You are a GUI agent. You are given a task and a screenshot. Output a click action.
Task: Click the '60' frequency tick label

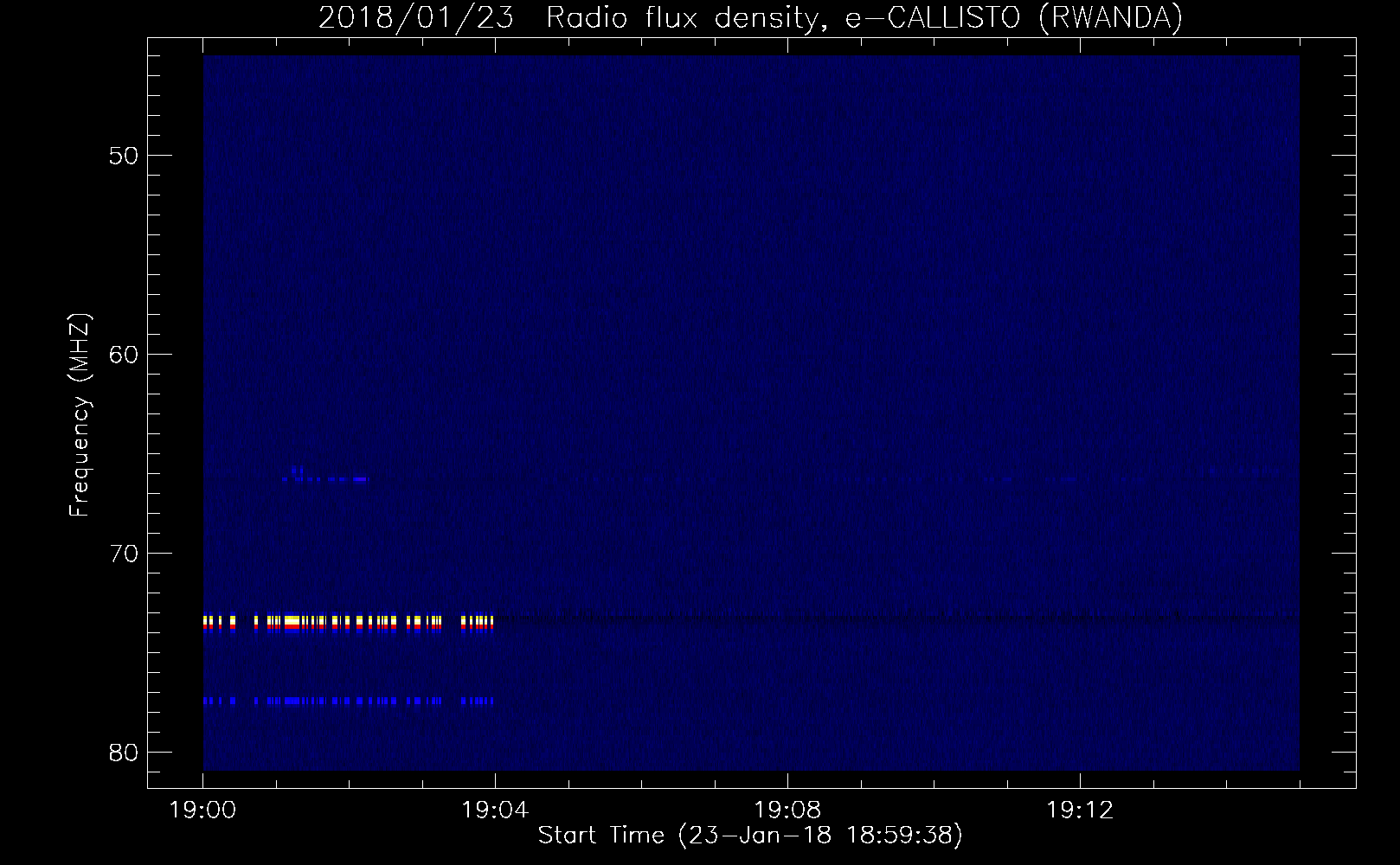123,355
